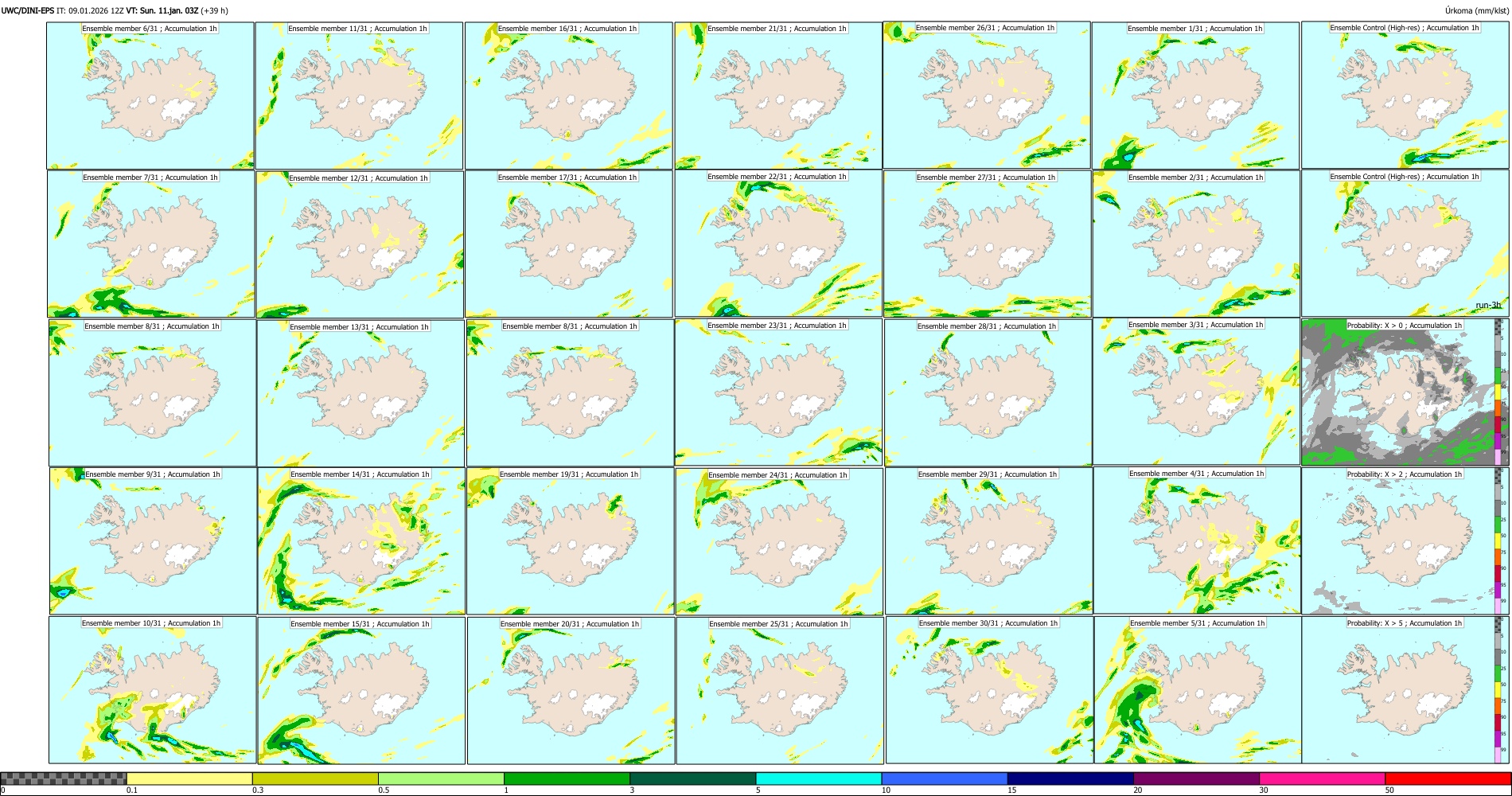View the Ensemble member 28/31 map panel
1512x796 pixels.
tap(988, 393)
